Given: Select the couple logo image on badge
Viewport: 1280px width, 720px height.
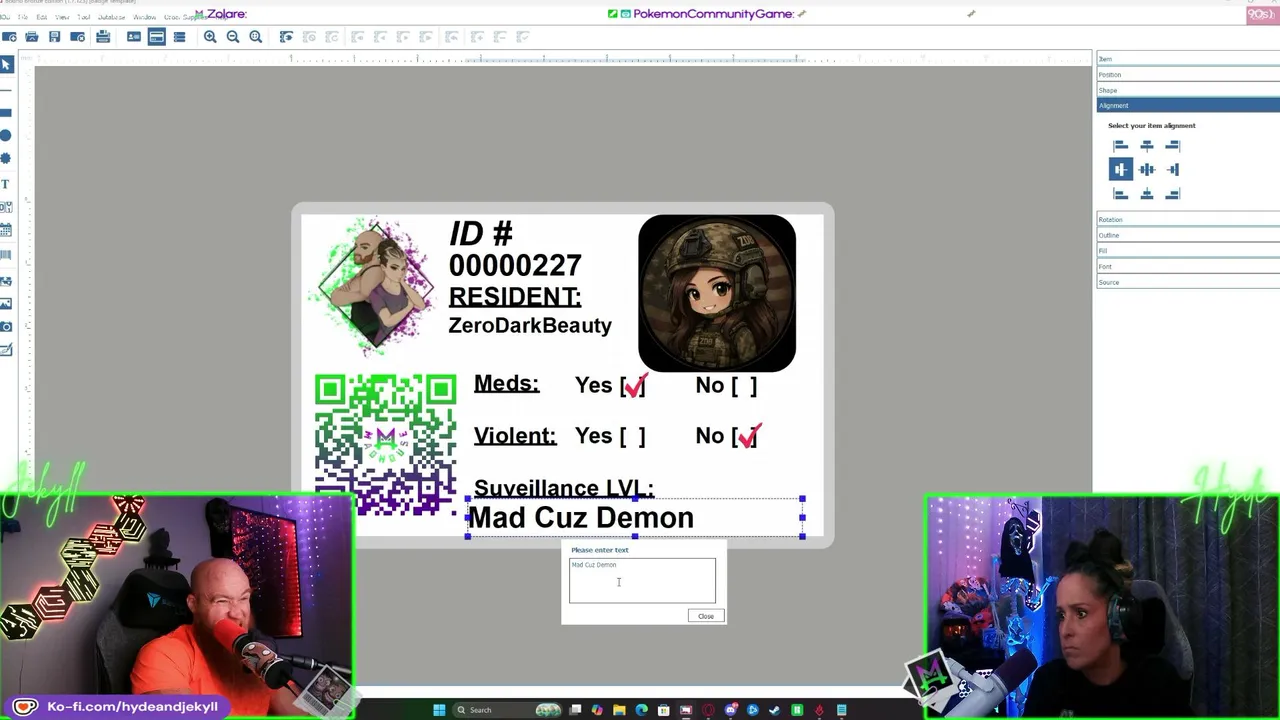Looking at the screenshot, I should point(376,286).
